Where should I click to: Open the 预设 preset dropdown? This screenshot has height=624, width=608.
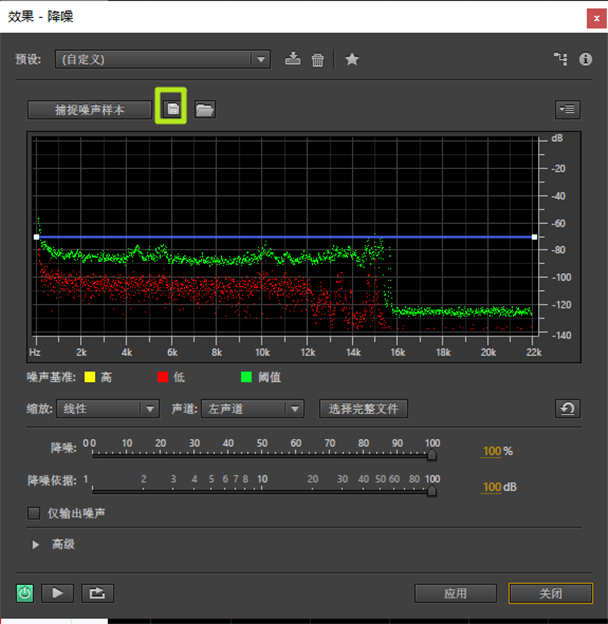click(x=163, y=59)
